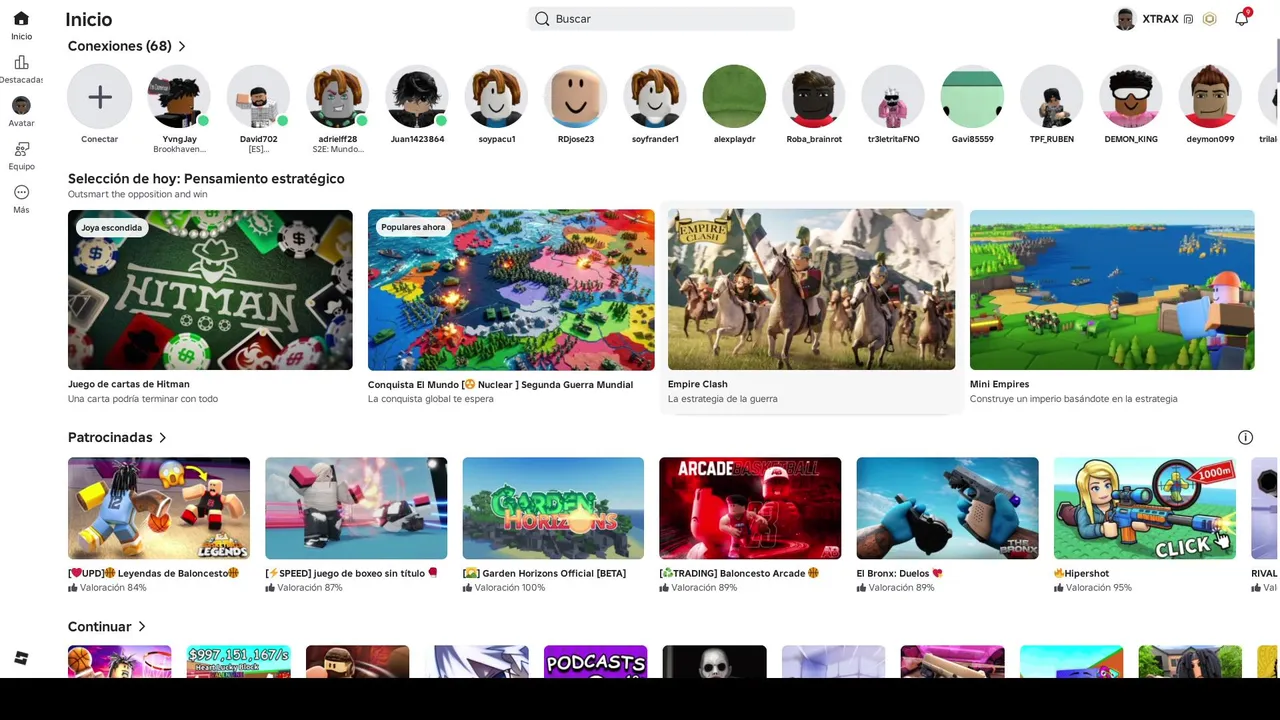The width and height of the screenshot is (1280, 720).
Task: Open the Destacadas charts sidebar icon
Action: click(x=21, y=63)
